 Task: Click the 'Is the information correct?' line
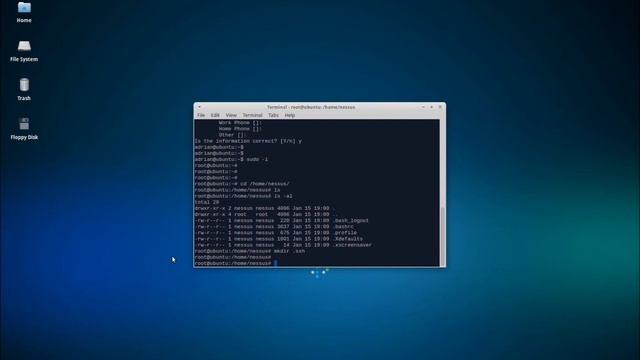248,141
